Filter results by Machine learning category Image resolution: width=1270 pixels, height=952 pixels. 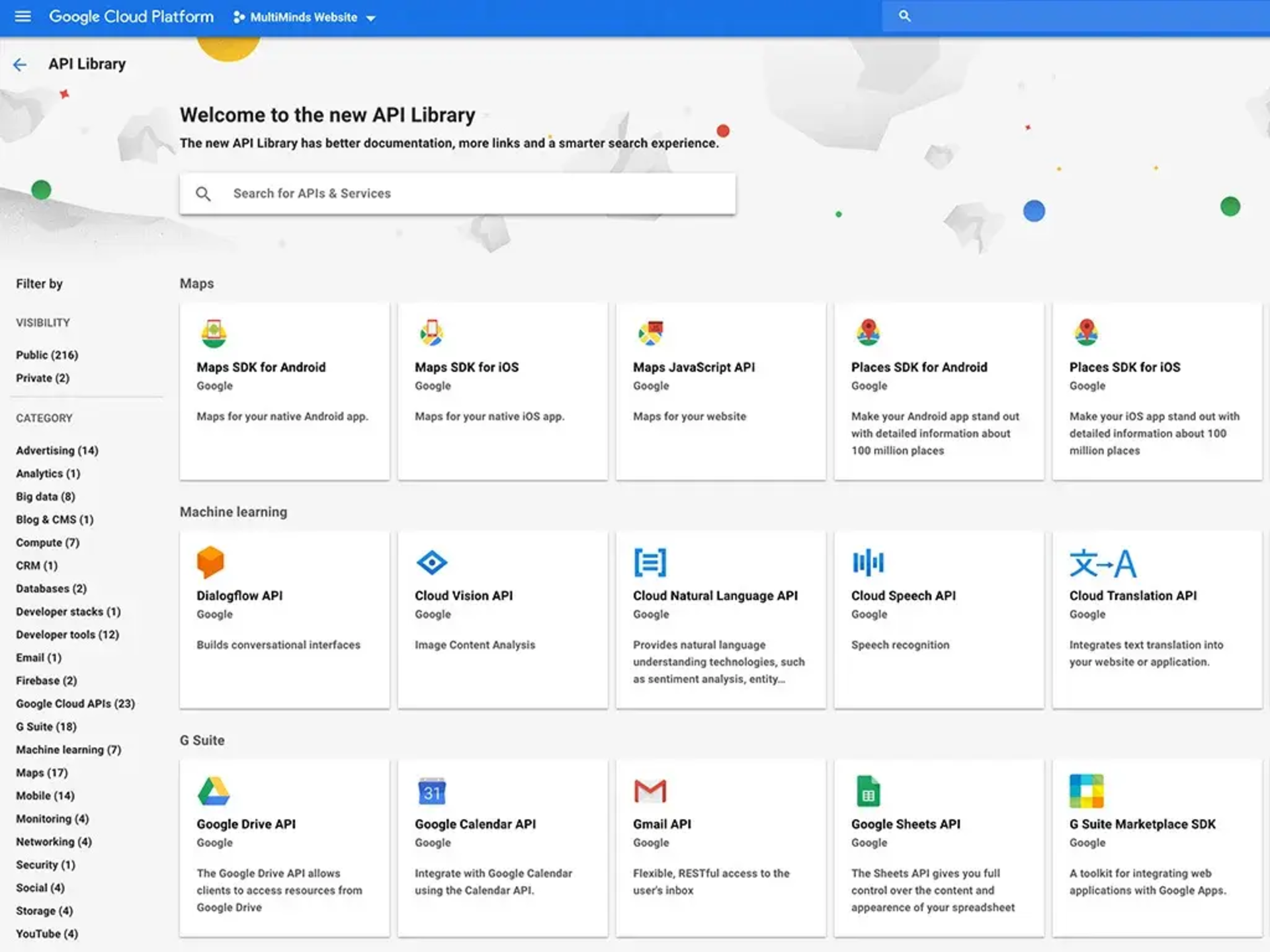(x=69, y=749)
